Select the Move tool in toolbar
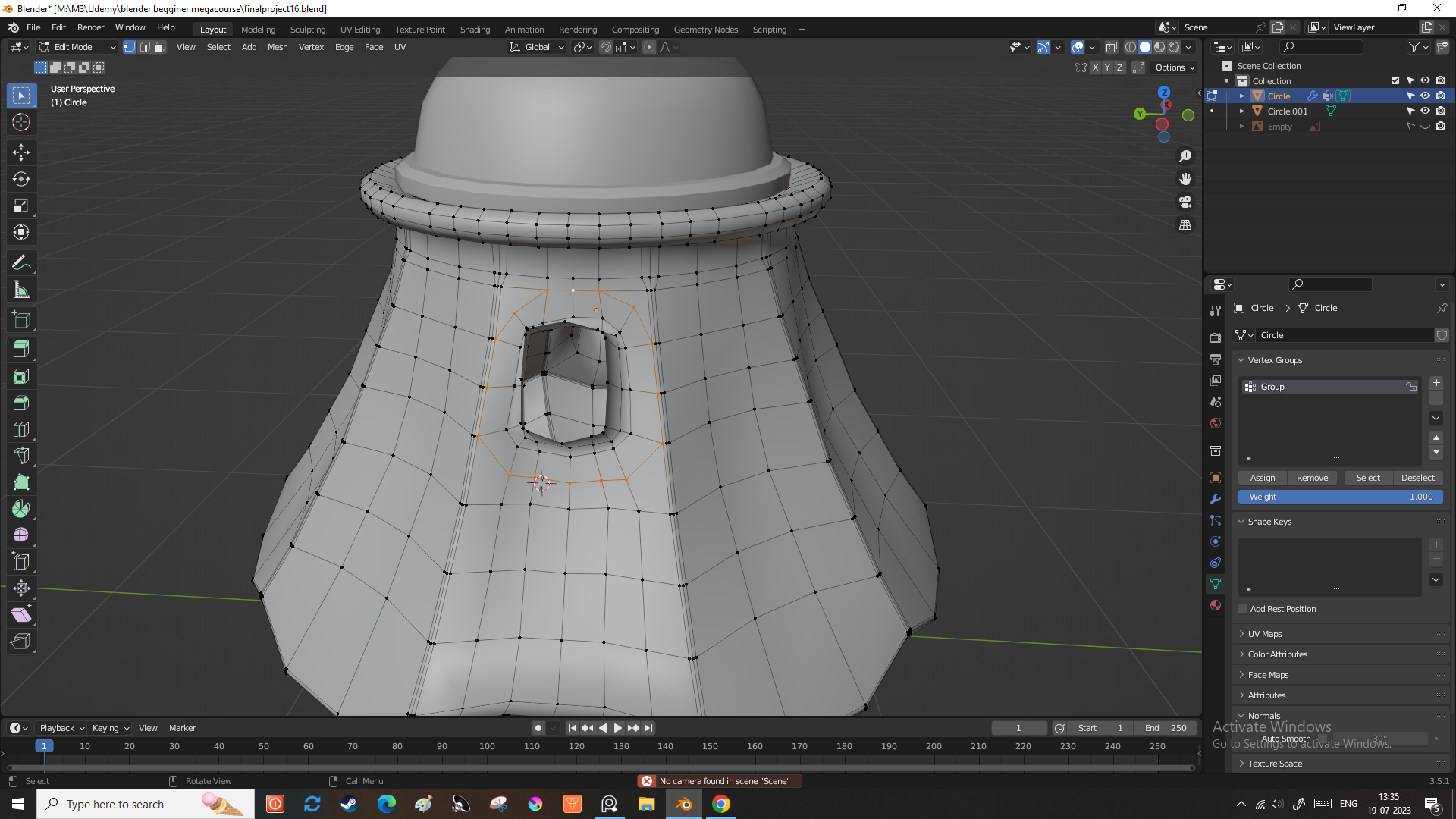1456x819 pixels. coord(21,152)
